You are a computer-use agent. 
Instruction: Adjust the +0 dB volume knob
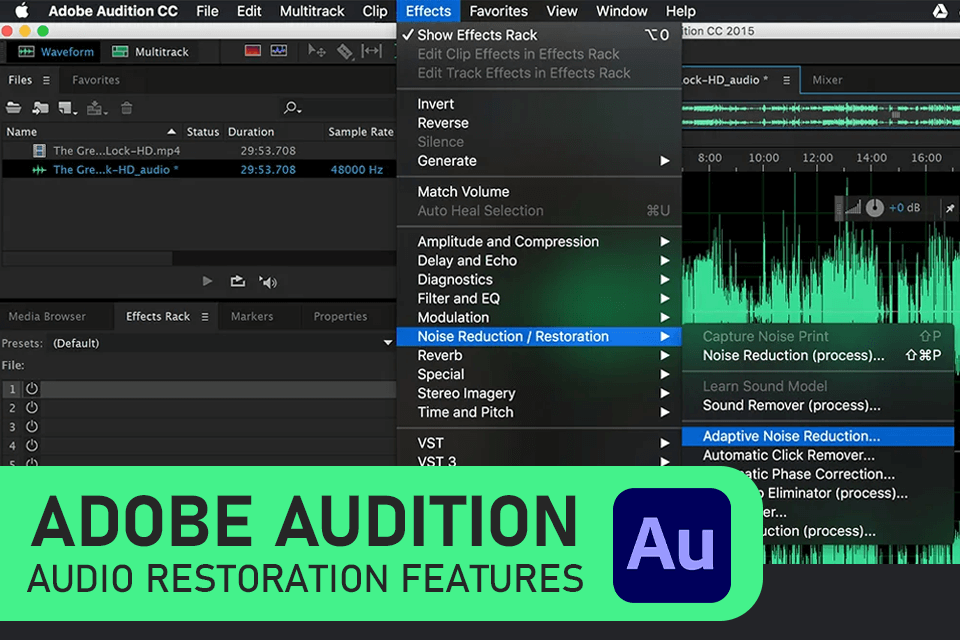tap(874, 208)
